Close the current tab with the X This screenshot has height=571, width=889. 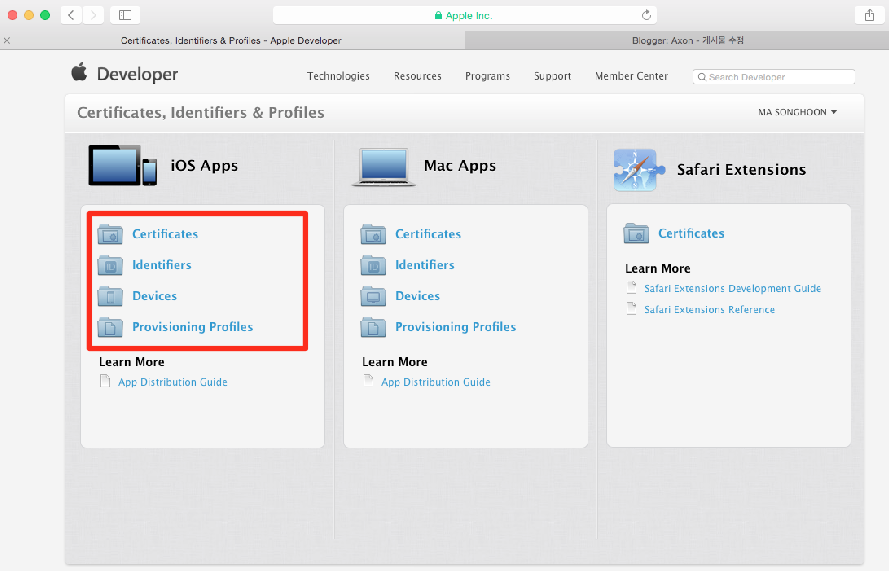tap(7, 40)
